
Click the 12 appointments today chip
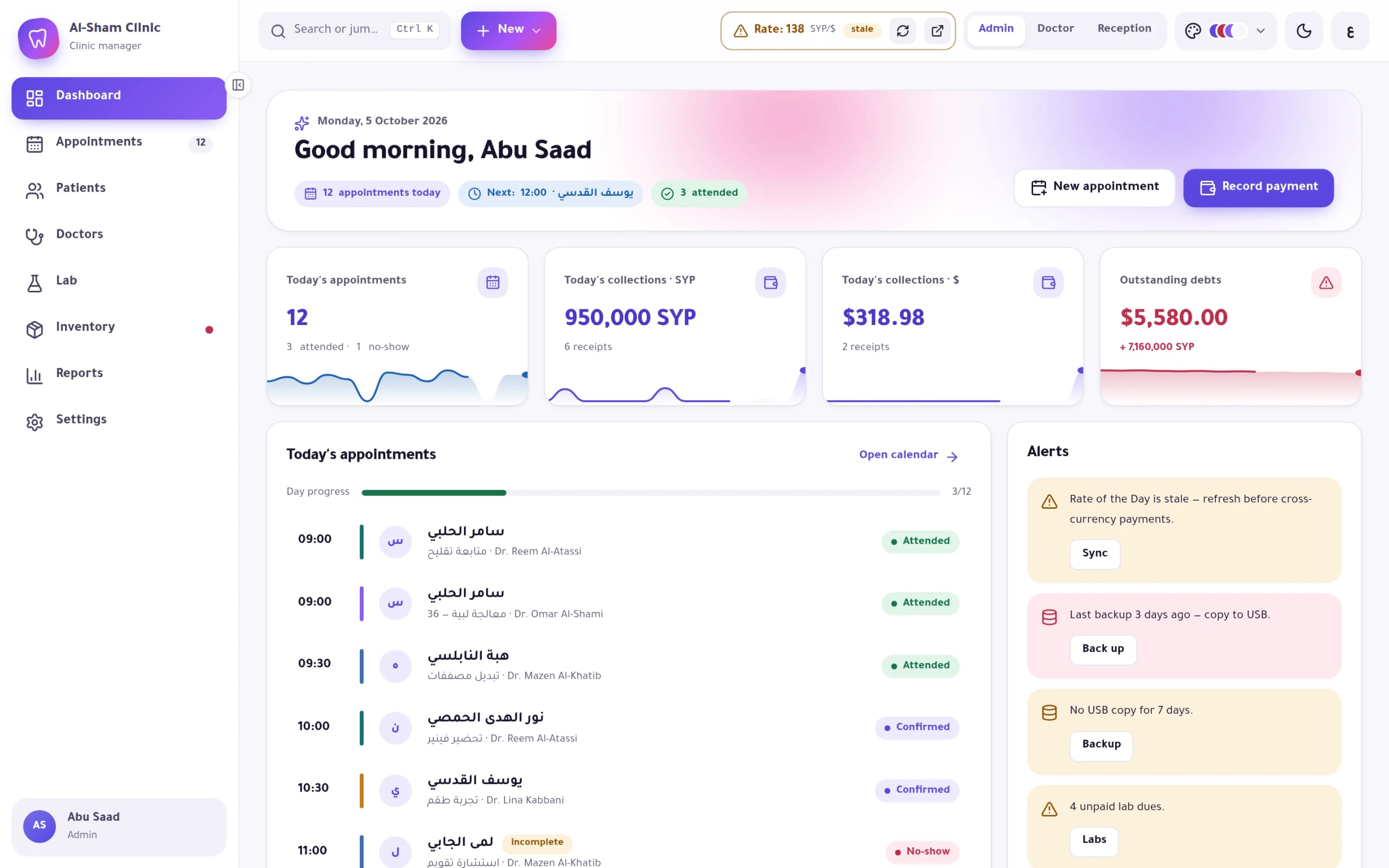pos(372,194)
